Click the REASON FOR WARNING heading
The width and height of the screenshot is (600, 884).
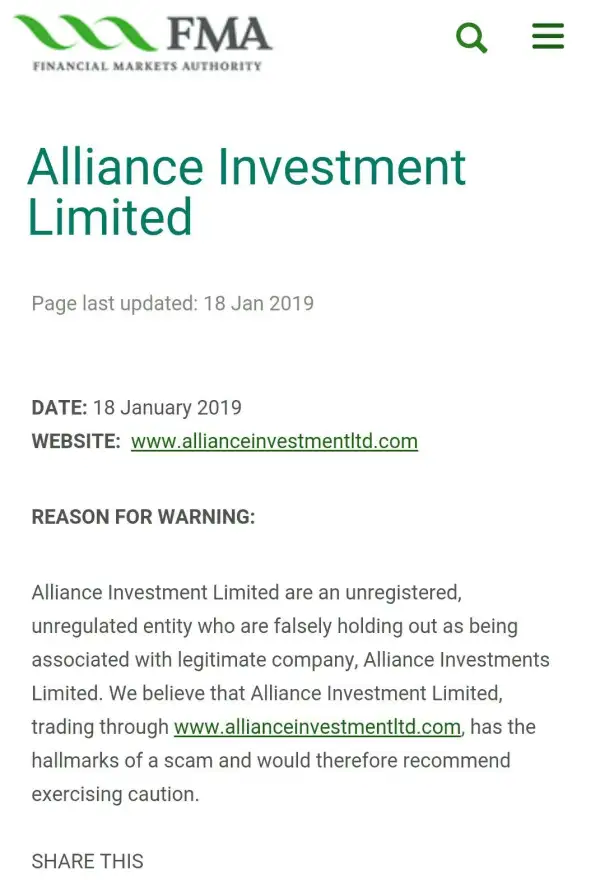click(143, 517)
